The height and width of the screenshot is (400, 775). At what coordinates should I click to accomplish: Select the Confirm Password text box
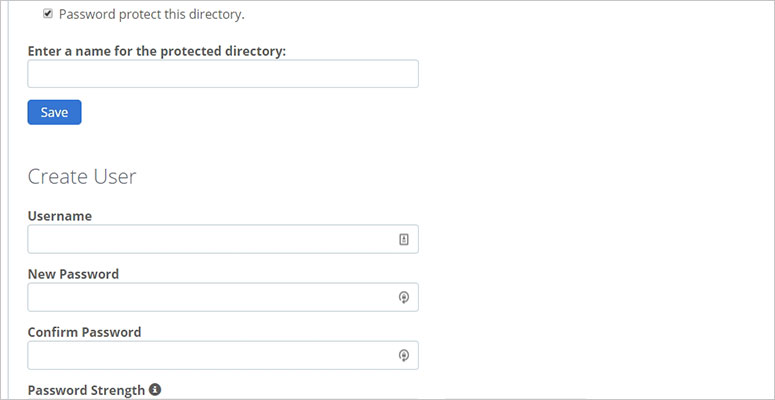223,355
